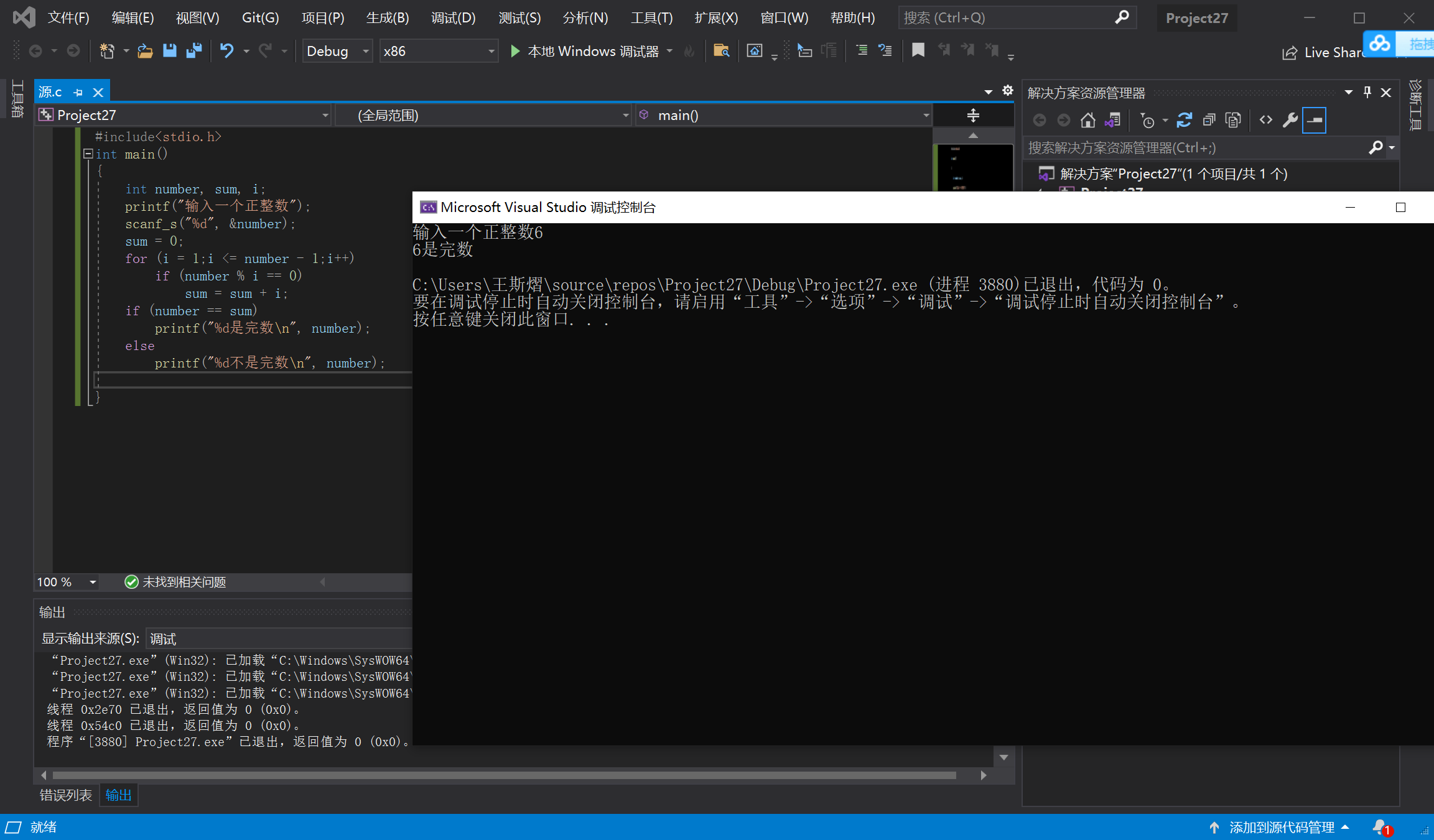
Task: Toggle the Live Share collaboration button
Action: tap(1320, 52)
